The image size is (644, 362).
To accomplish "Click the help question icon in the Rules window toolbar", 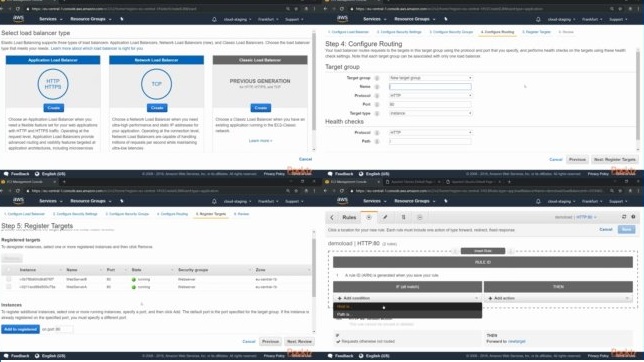I will (x=633, y=217).
